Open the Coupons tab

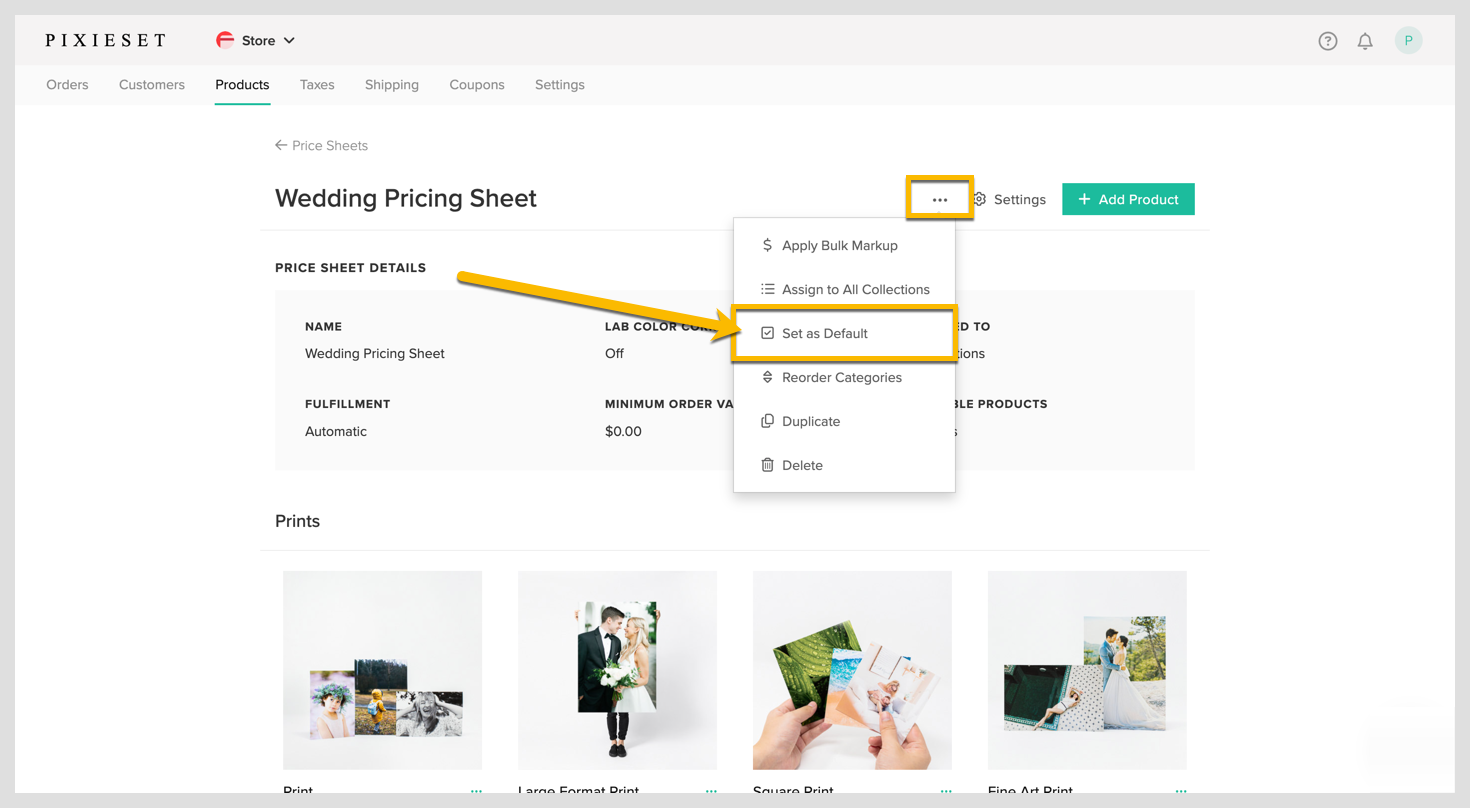coord(477,85)
